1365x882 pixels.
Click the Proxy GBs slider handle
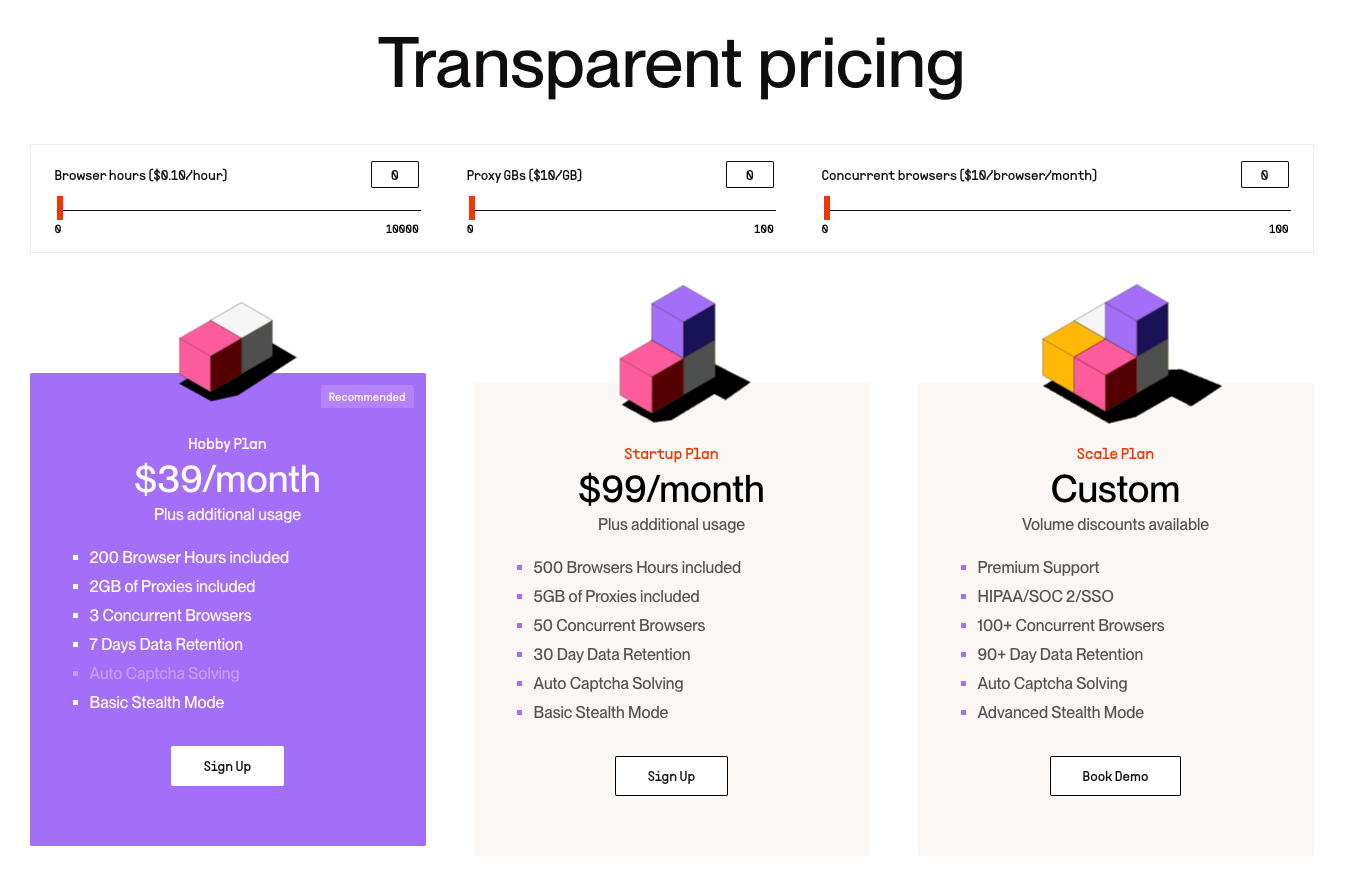pos(471,206)
